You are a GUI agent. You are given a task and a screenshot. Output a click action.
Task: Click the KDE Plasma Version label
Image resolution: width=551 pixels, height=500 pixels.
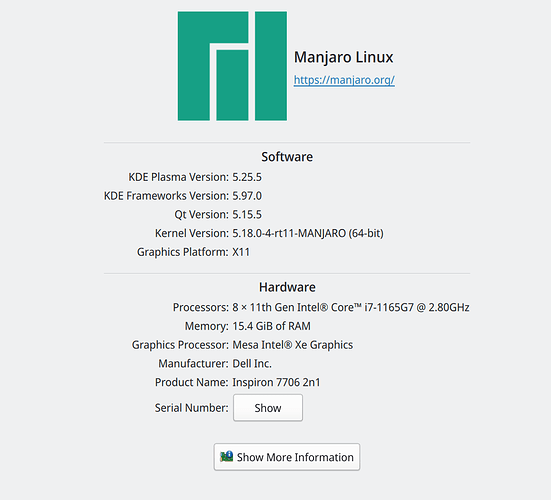point(179,177)
